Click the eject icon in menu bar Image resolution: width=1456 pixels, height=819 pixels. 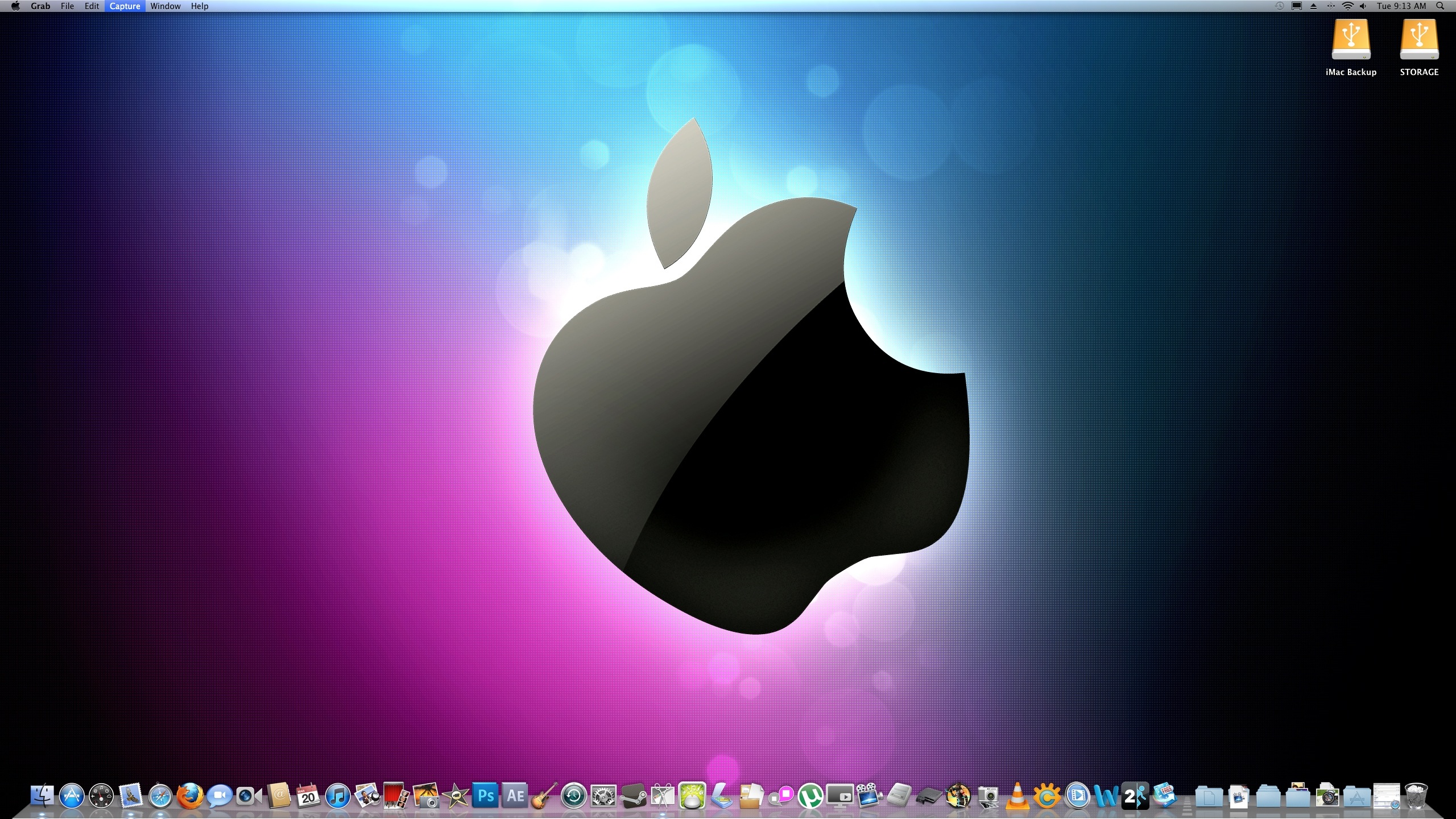[1313, 6]
